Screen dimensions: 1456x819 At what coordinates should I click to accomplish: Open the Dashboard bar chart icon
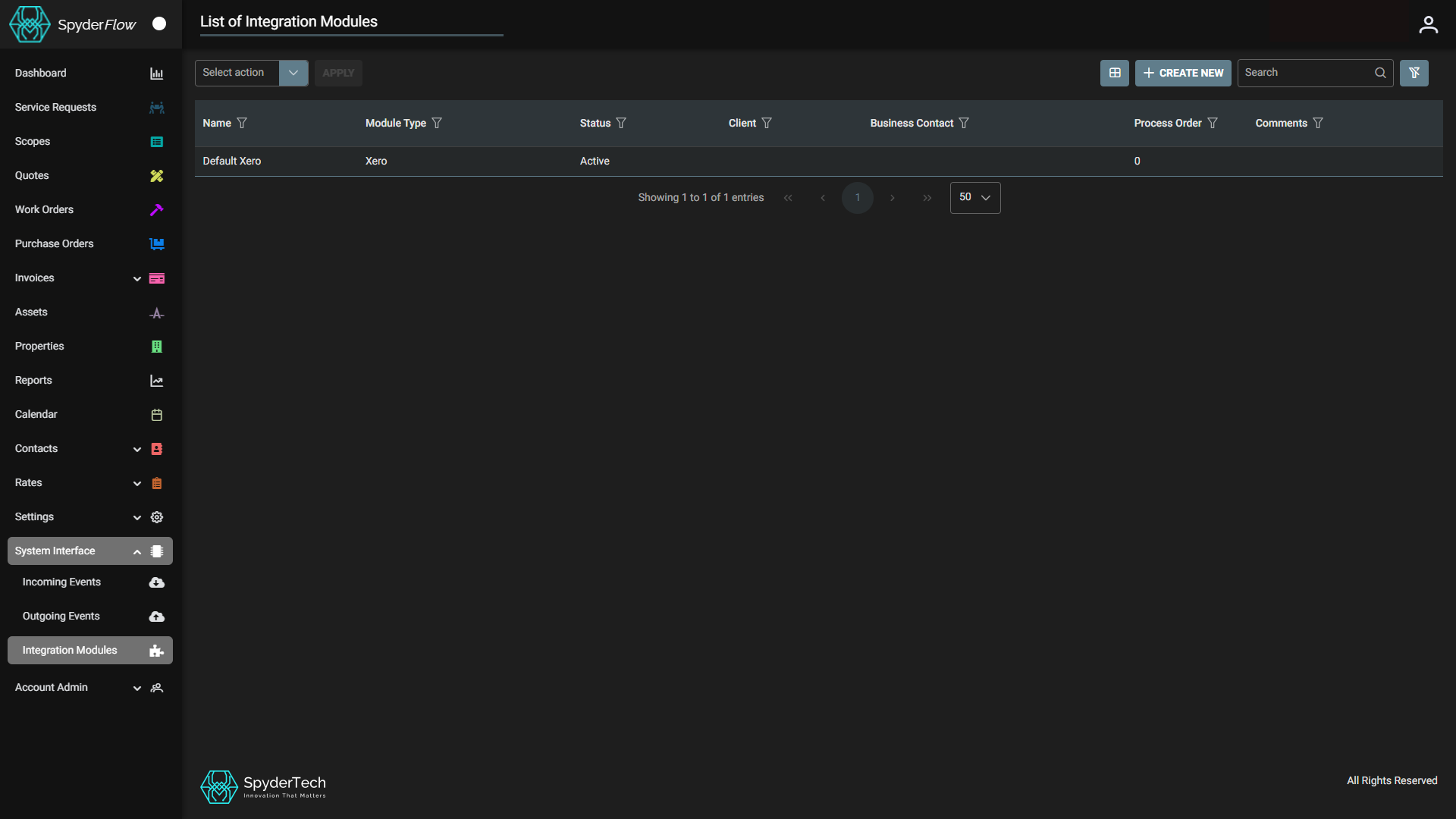coord(156,73)
